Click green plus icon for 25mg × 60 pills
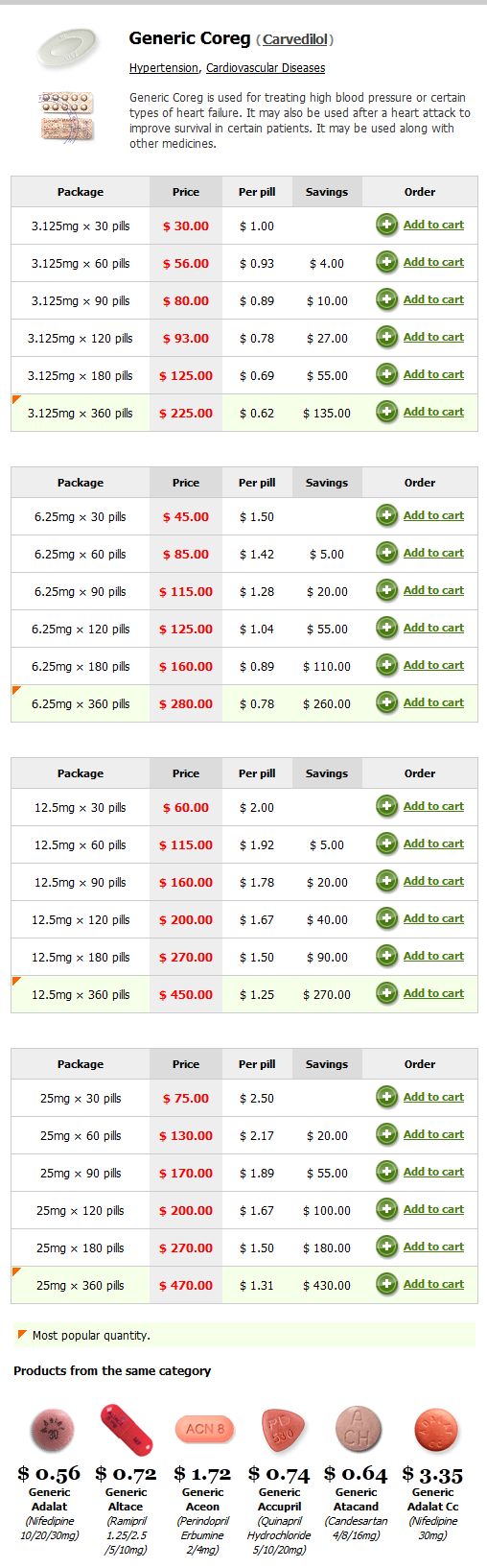Image resolution: width=487 pixels, height=1568 pixels. point(386,1135)
